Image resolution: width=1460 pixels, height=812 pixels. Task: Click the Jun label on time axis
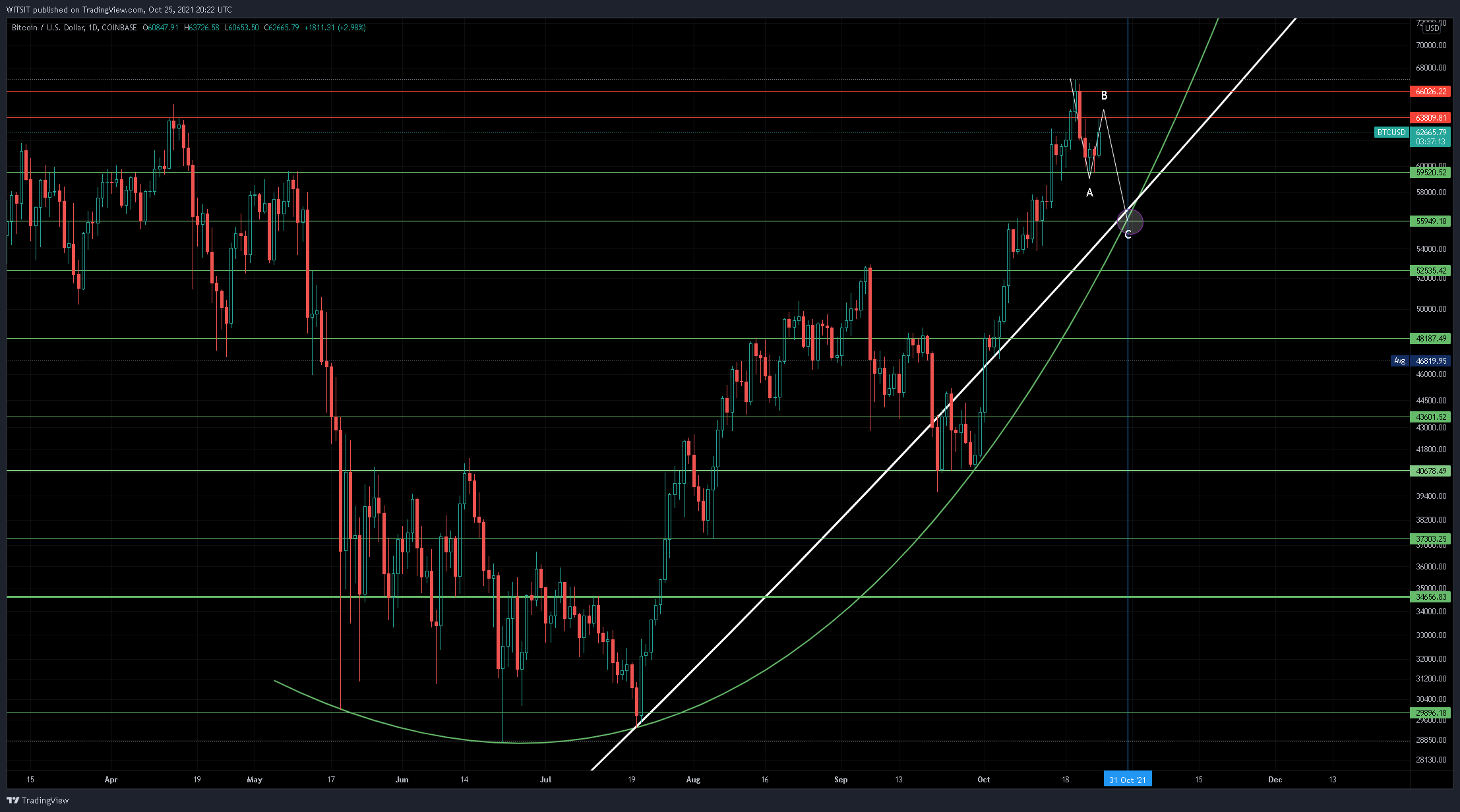point(402,780)
